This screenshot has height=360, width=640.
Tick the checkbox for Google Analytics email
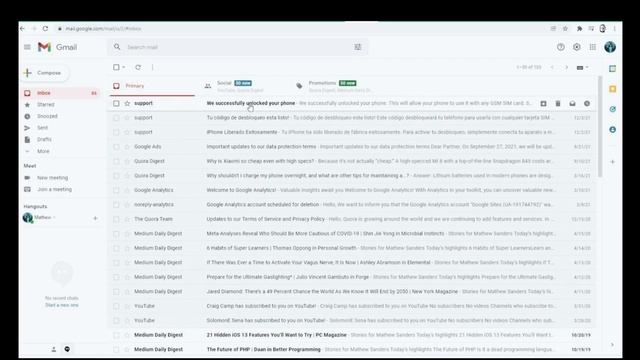[x=116, y=190]
